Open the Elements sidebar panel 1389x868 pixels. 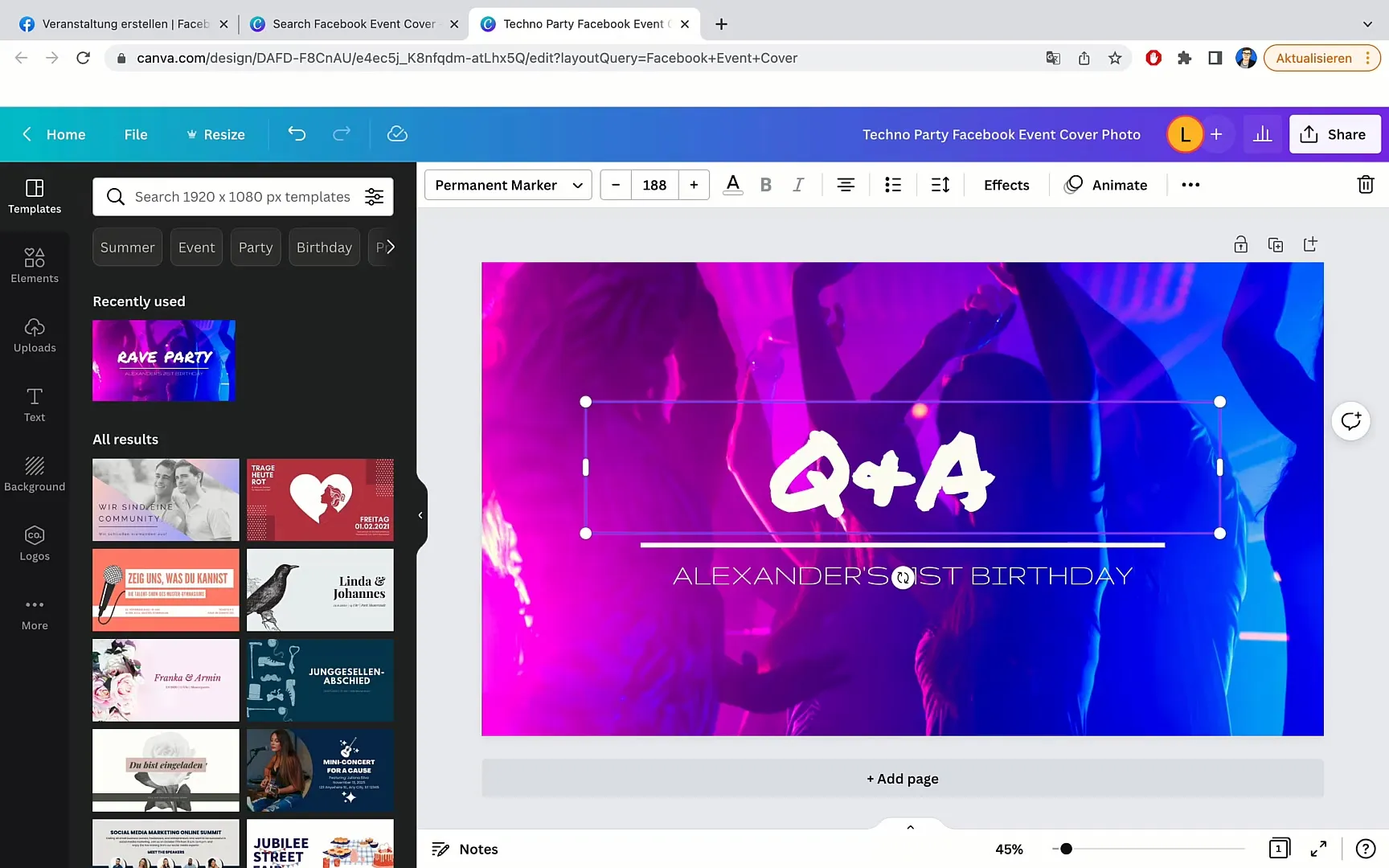[35, 266]
